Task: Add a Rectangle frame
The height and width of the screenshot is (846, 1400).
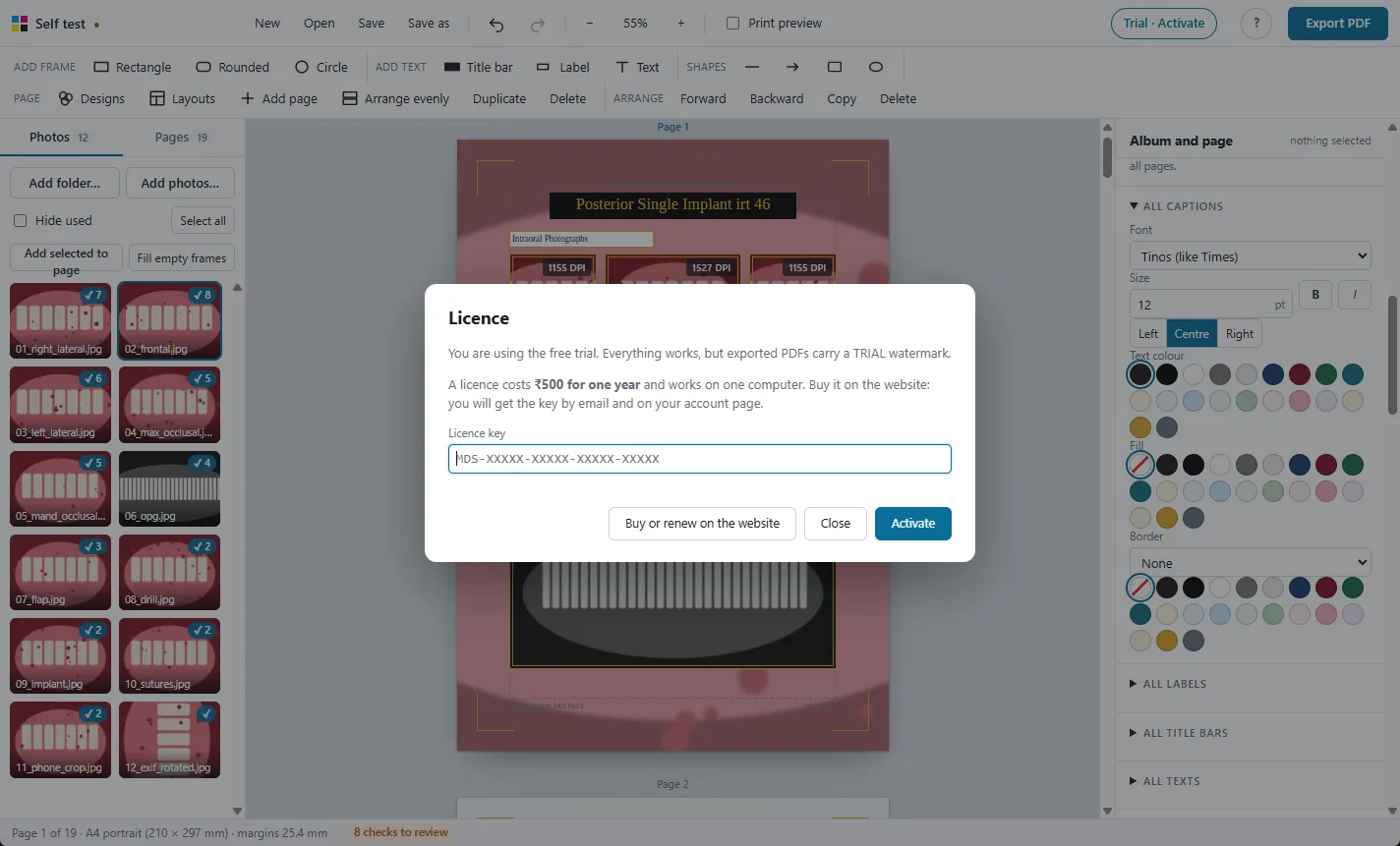Action: [132, 67]
